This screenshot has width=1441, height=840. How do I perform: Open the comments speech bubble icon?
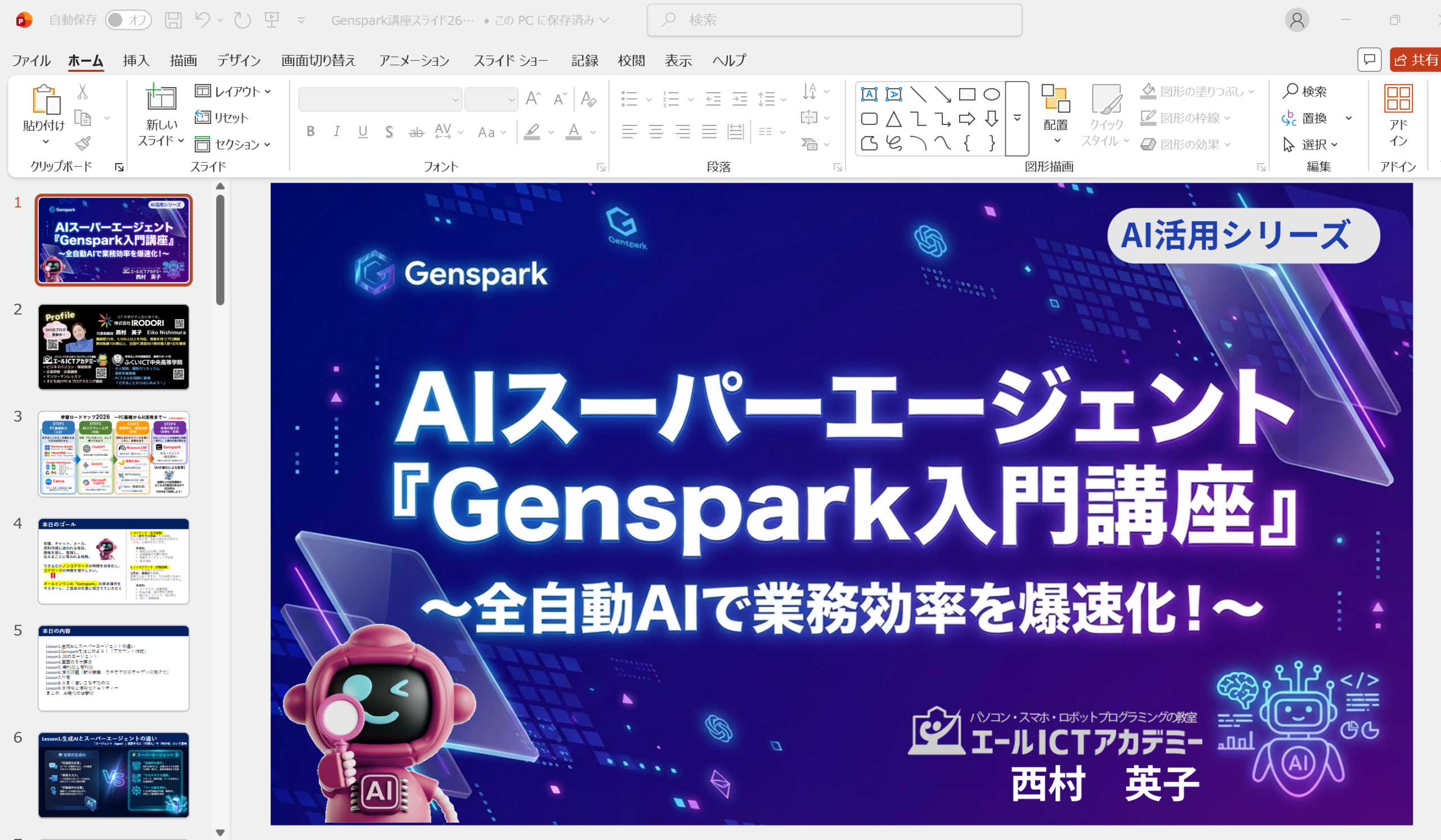click(1369, 60)
